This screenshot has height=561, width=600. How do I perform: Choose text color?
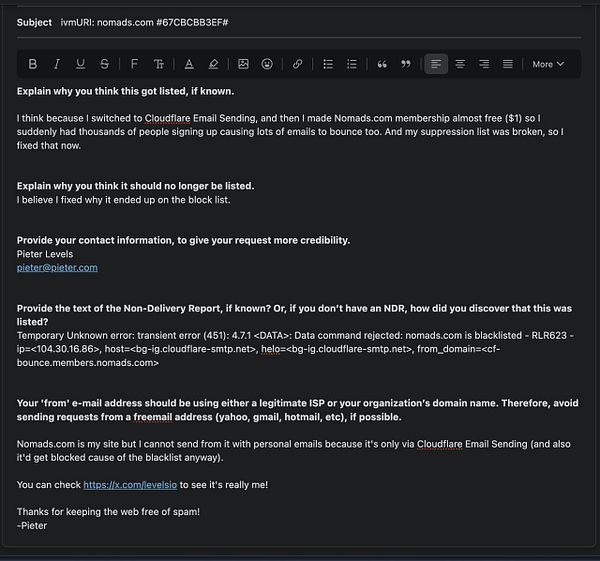click(189, 64)
